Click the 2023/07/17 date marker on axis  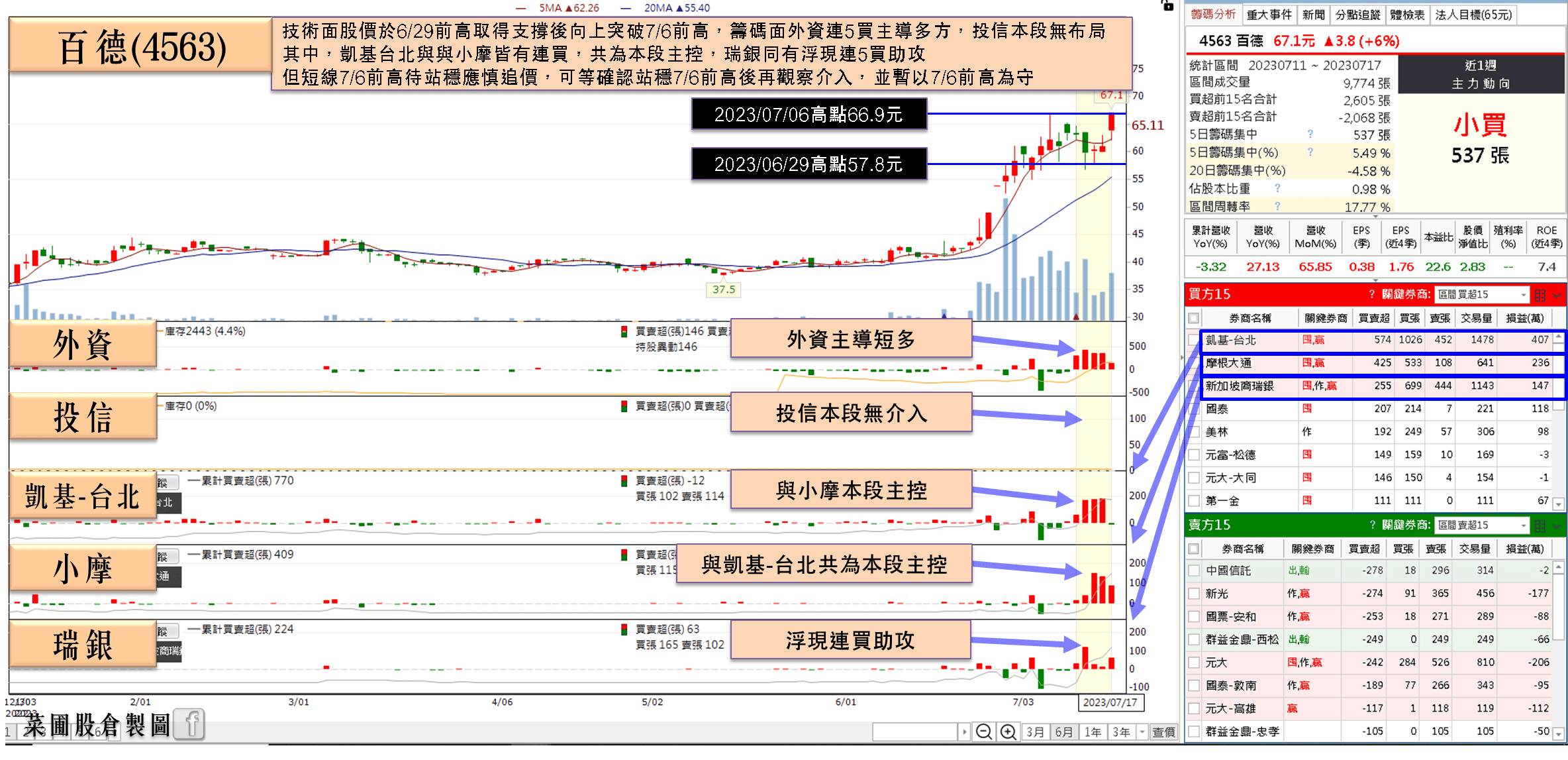pyautogui.click(x=1110, y=702)
